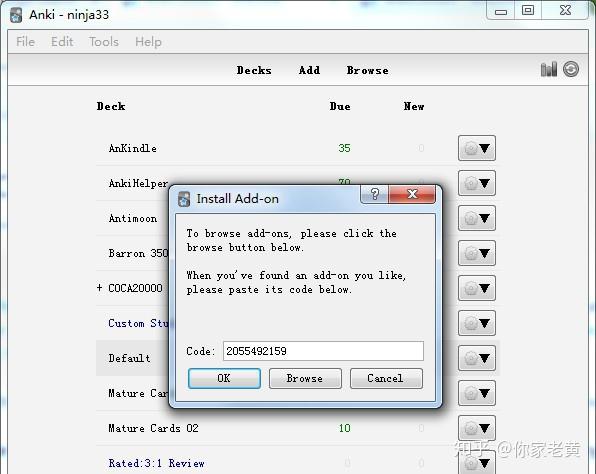Open options gear for AnkiHelper deck

477,183
